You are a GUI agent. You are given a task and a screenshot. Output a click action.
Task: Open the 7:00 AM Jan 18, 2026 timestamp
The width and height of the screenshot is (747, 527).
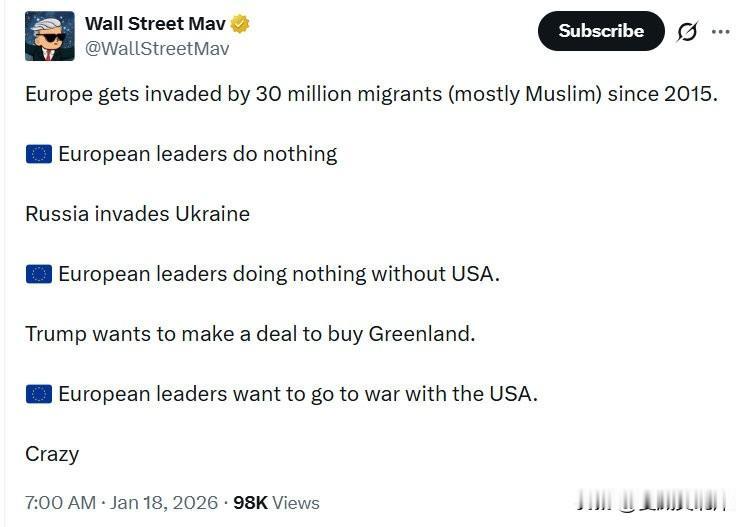122,503
